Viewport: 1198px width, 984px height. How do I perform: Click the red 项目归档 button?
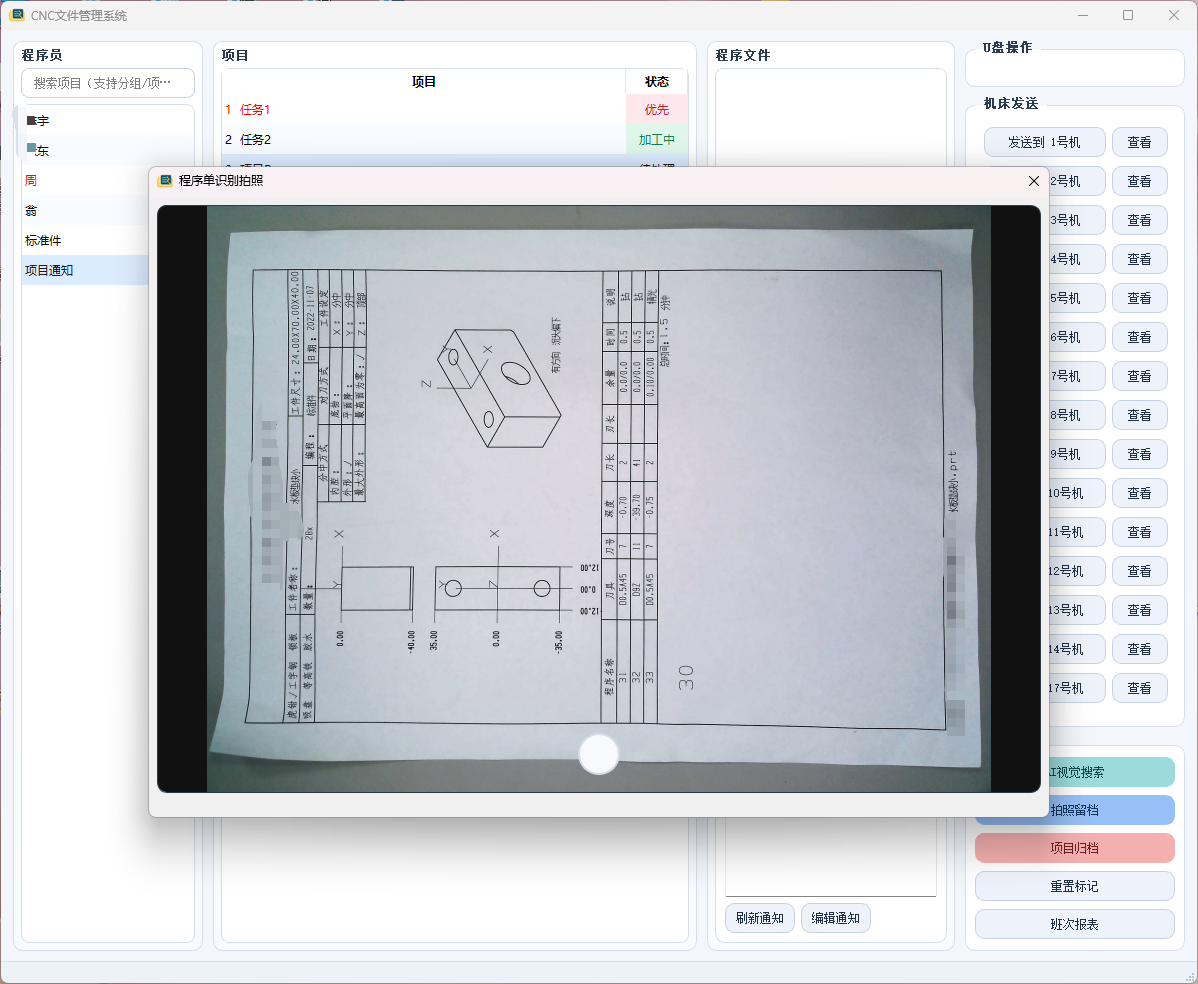1074,848
